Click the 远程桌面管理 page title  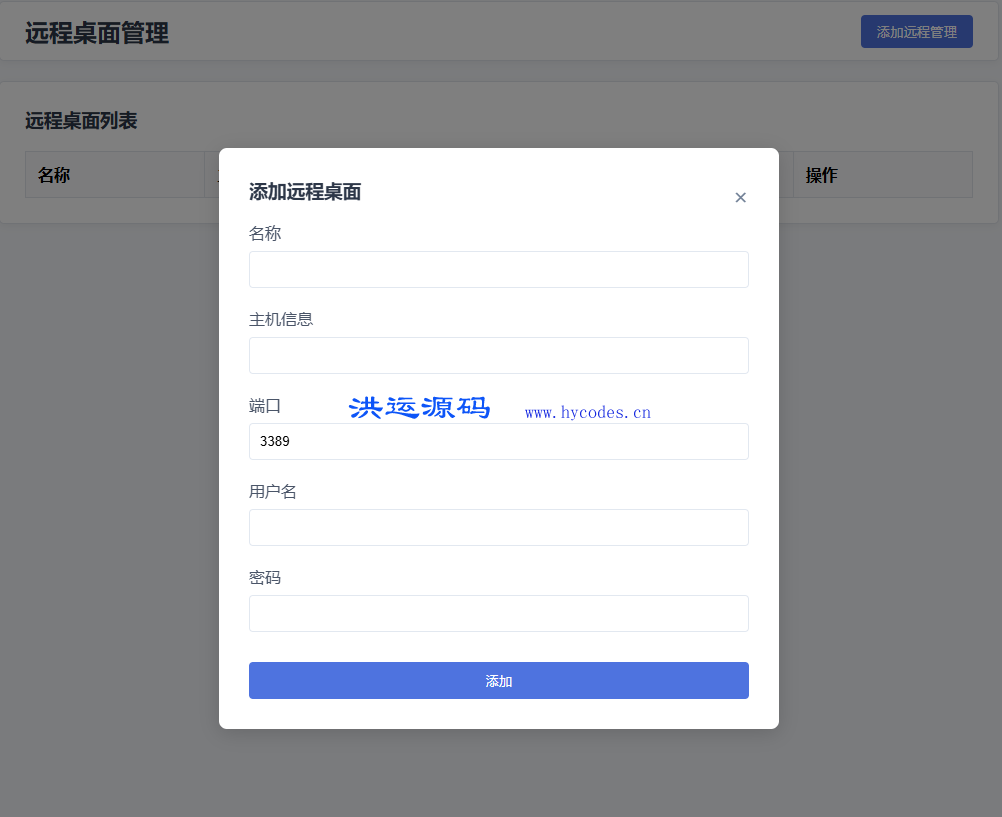(97, 33)
